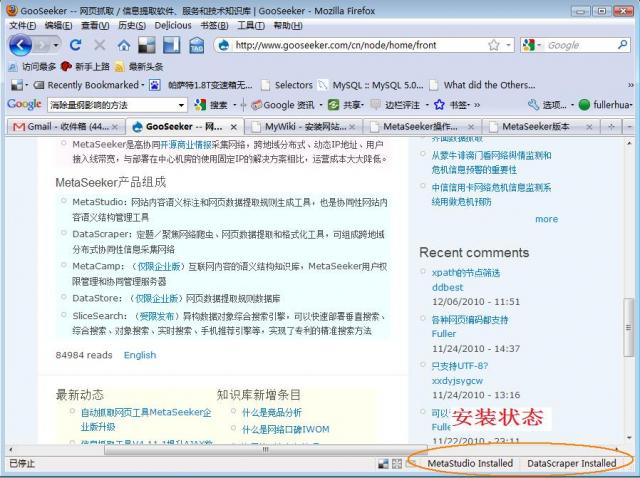Reload the page with the refresh icon
The image size is (640, 478).
pos(76,45)
